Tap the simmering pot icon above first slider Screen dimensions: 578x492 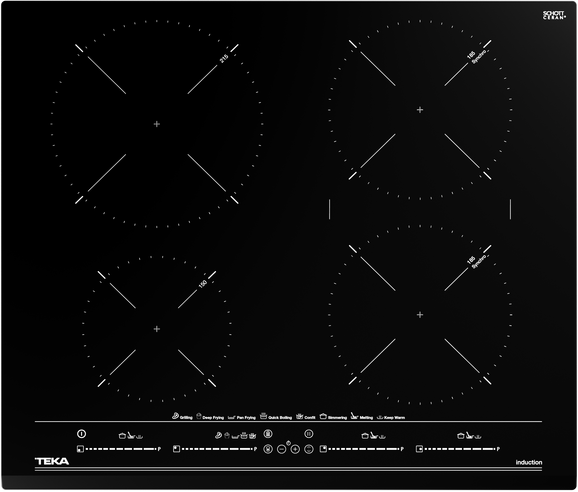click(122, 436)
